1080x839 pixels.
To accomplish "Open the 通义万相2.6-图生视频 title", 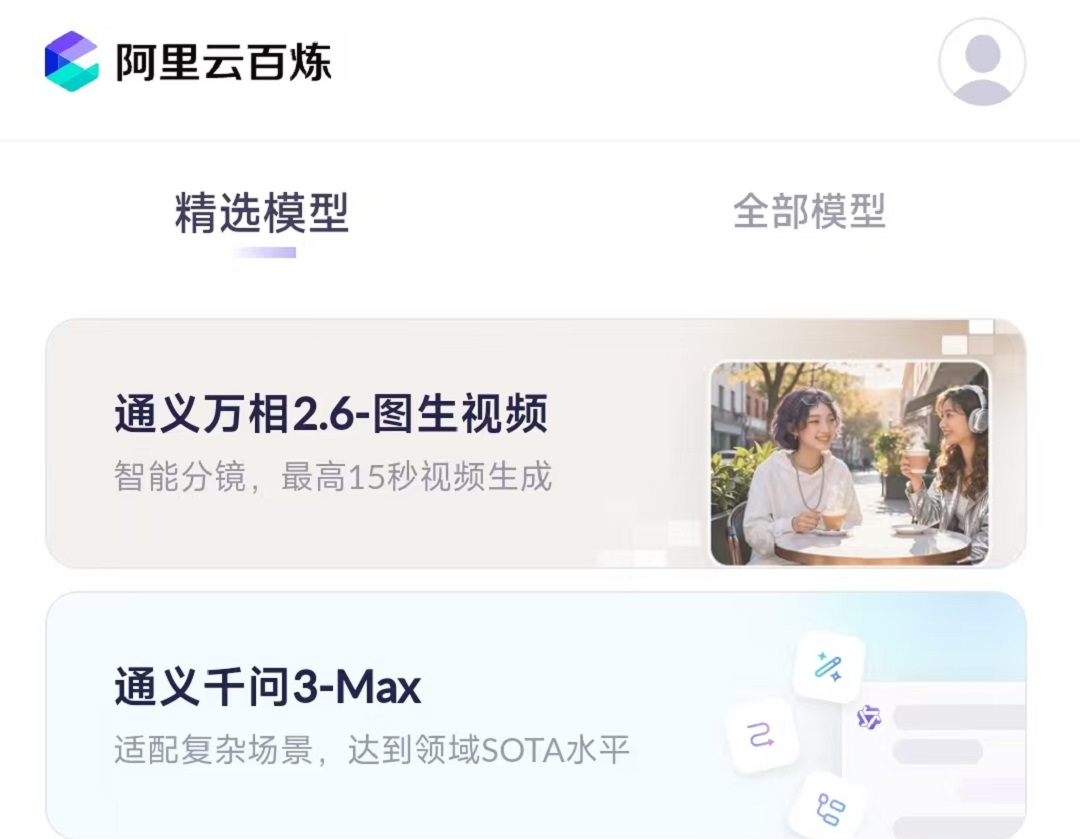I will [331, 414].
